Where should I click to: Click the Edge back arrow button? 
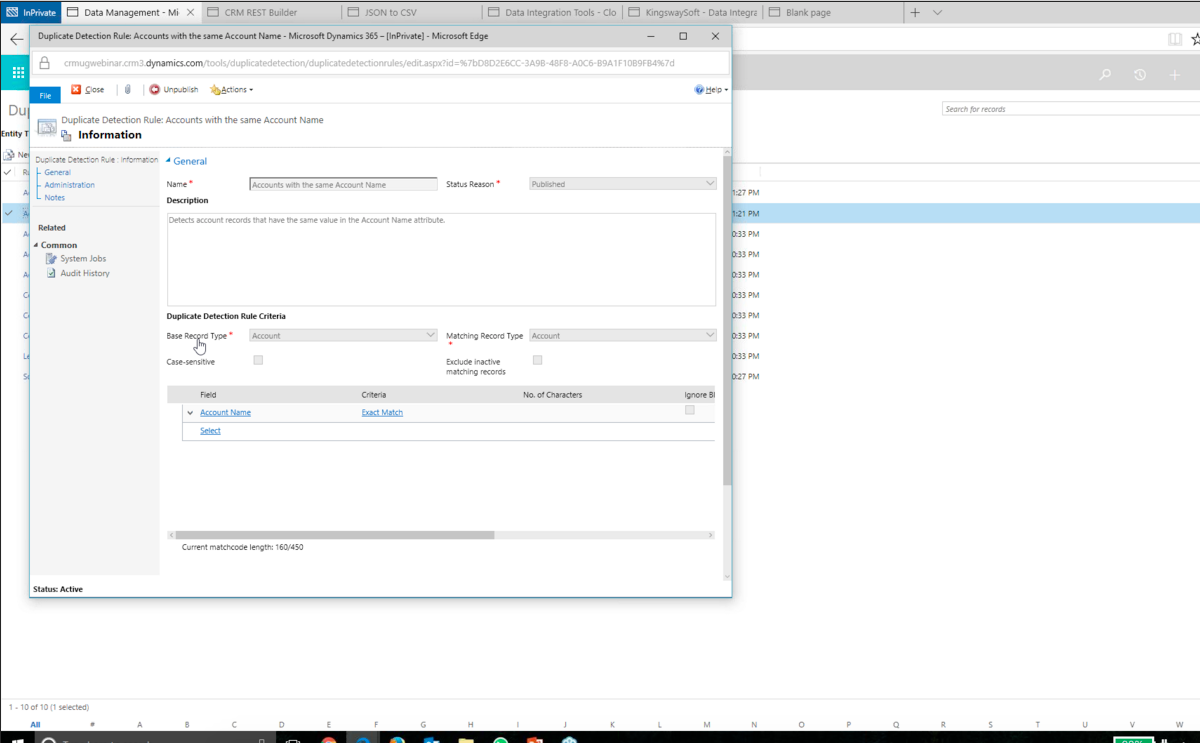coord(16,40)
